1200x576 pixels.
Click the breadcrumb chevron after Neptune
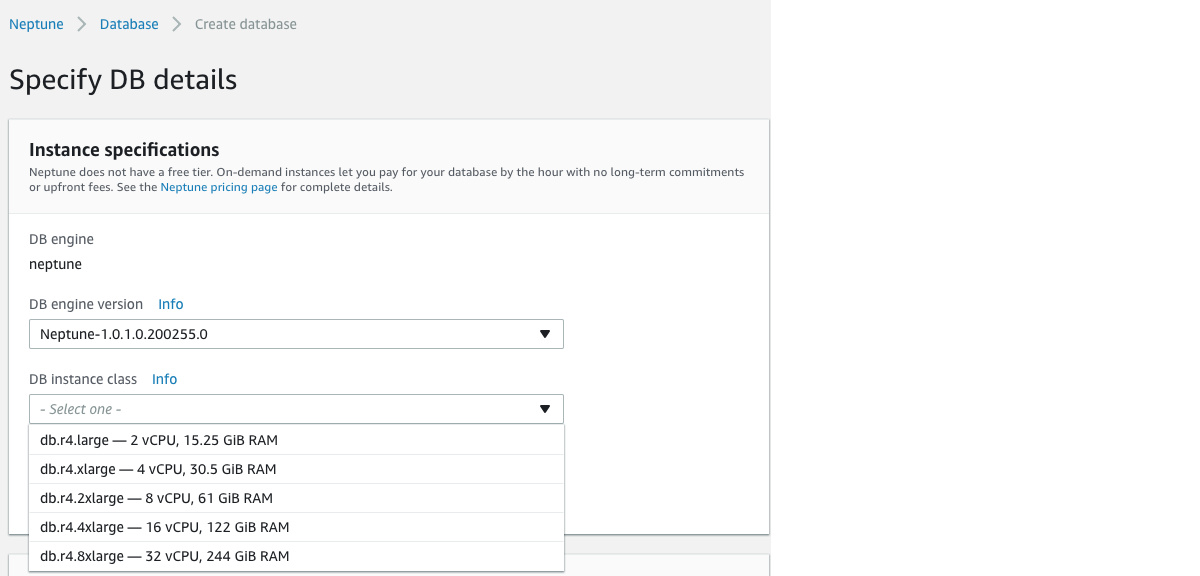[78, 23]
